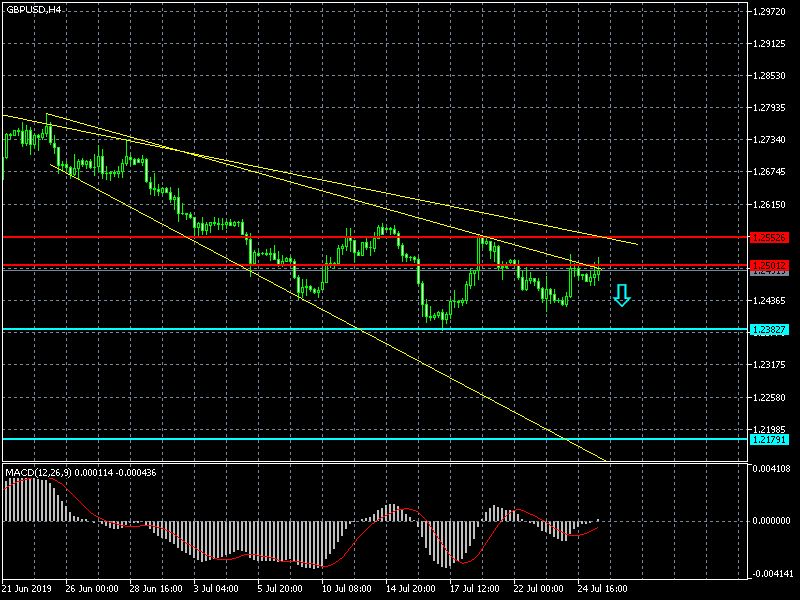Select the cyan 1.21791 price label
Viewport: 800px width, 600px height.
(769, 439)
